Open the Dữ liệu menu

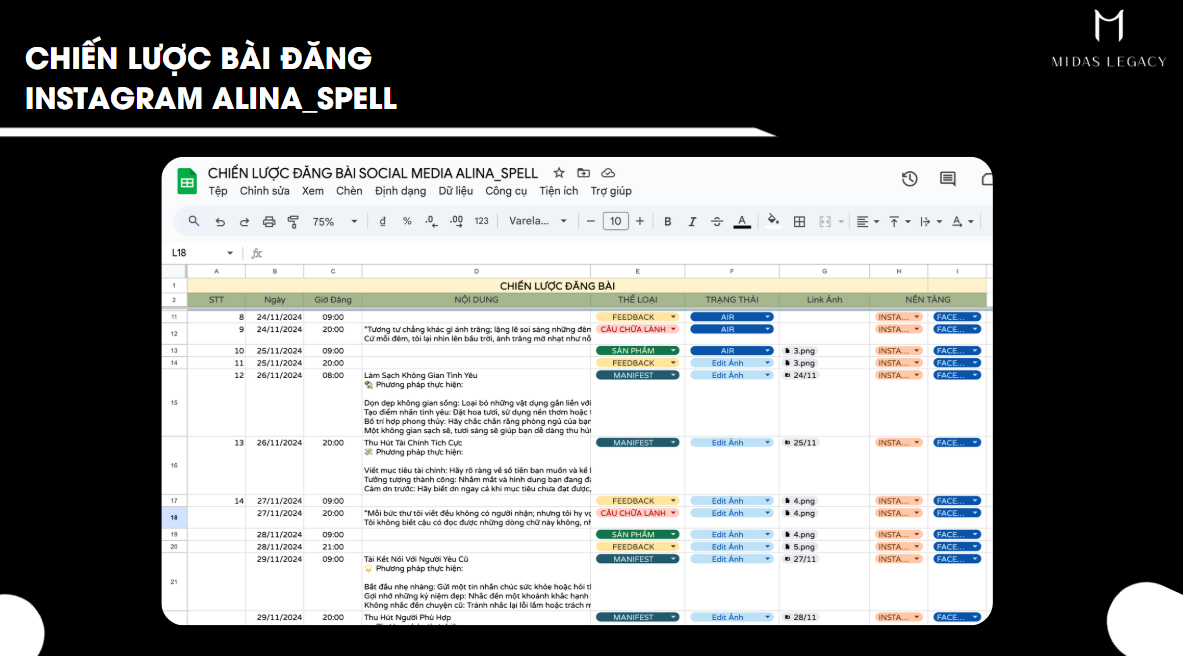tap(456, 191)
